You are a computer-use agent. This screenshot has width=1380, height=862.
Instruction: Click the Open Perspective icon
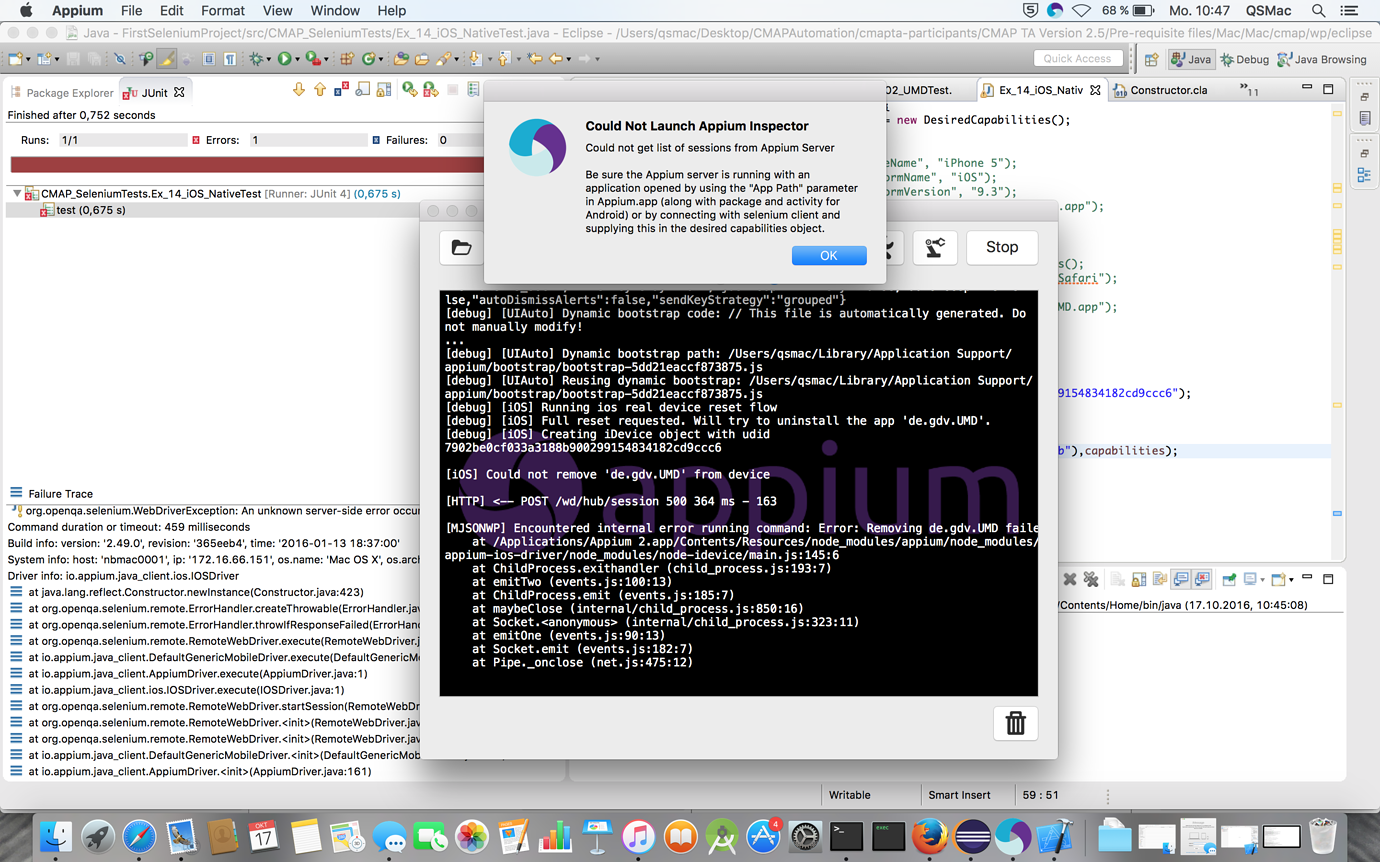(1151, 59)
